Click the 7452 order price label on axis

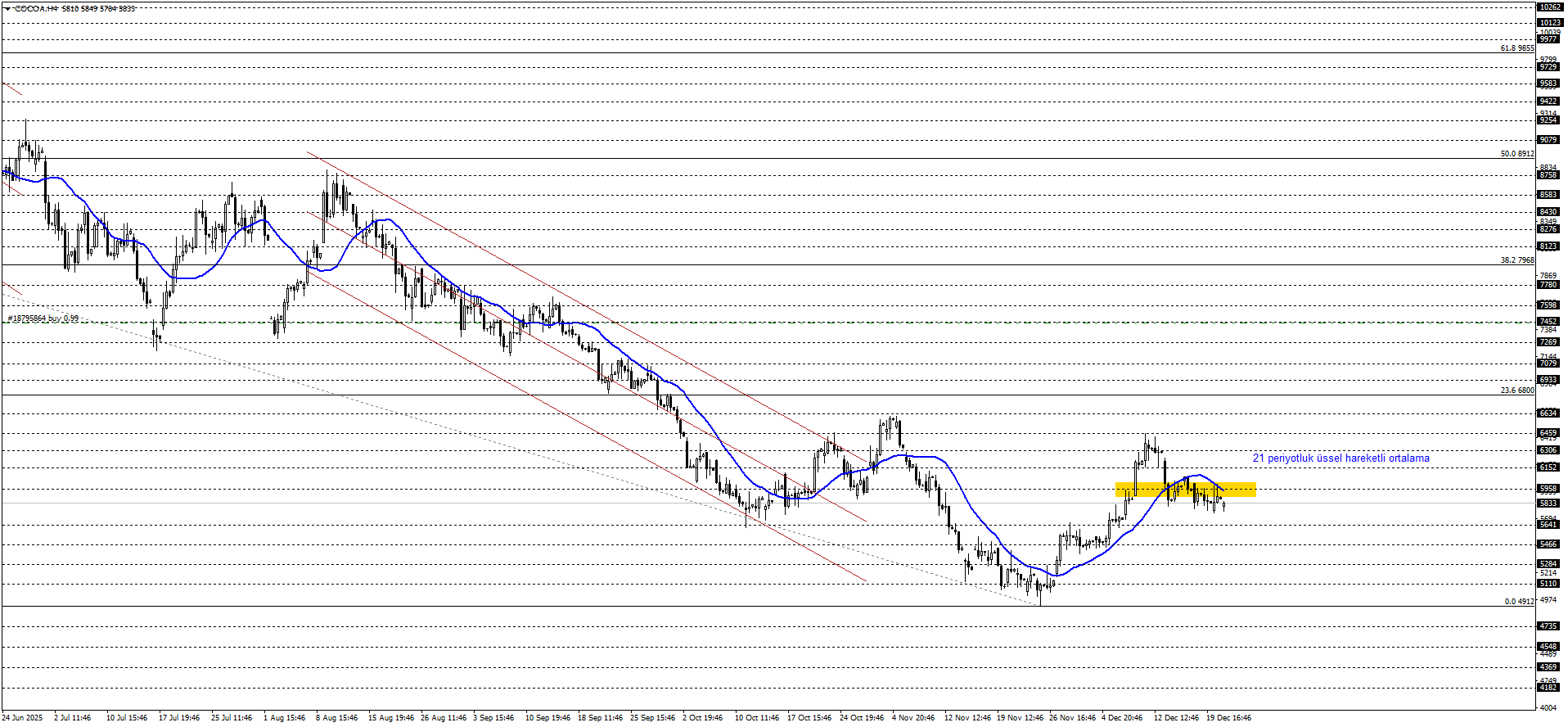click(1548, 322)
